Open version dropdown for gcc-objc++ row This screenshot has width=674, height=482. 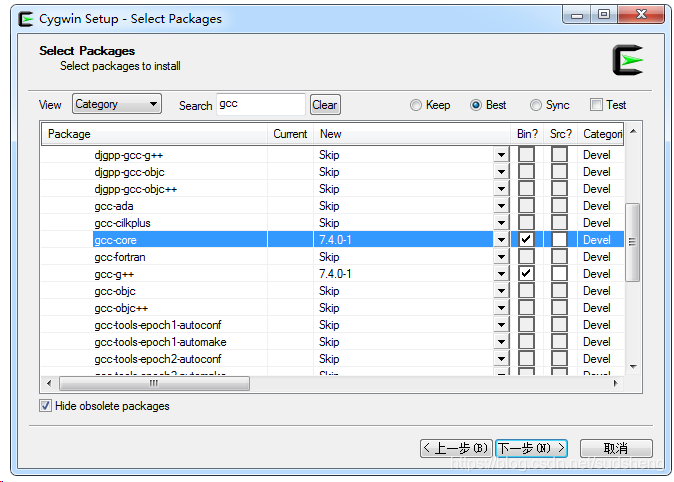(x=501, y=308)
